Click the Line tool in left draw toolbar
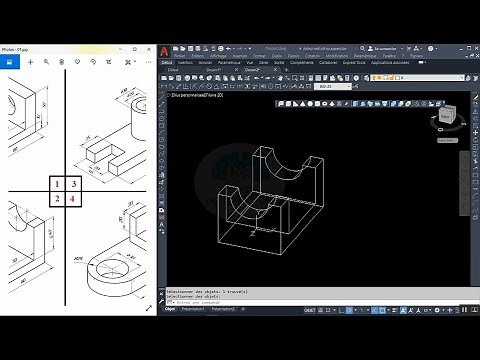480x360 pixels. [162, 97]
